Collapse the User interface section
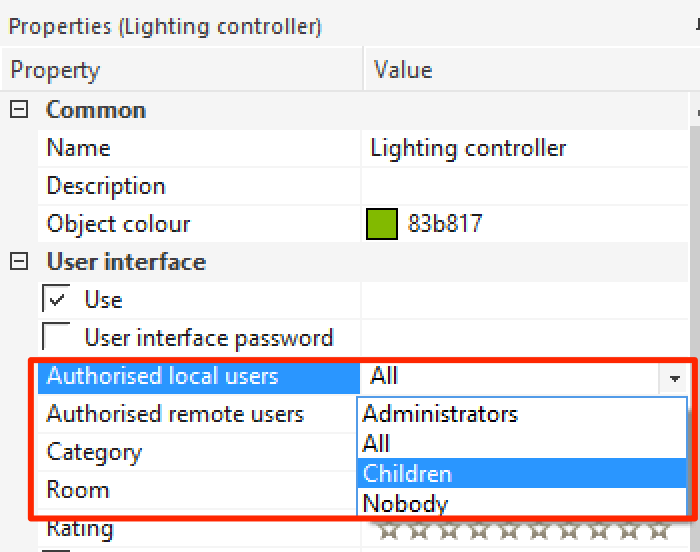Image resolution: width=700 pixels, height=552 pixels. tap(18, 262)
